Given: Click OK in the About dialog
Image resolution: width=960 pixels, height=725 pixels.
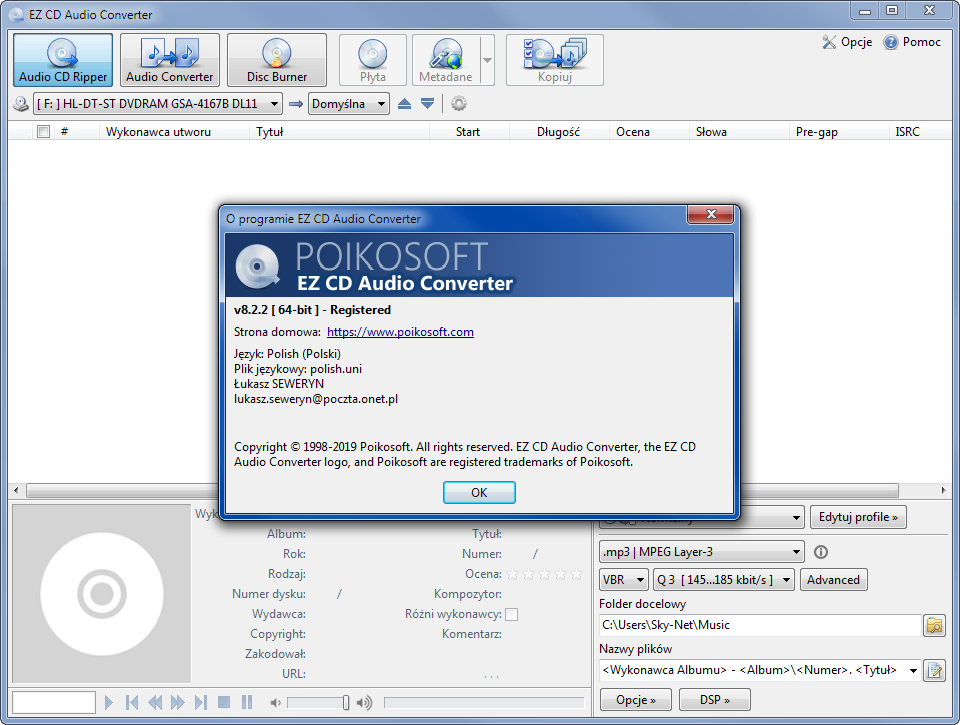Looking at the screenshot, I should (x=479, y=492).
